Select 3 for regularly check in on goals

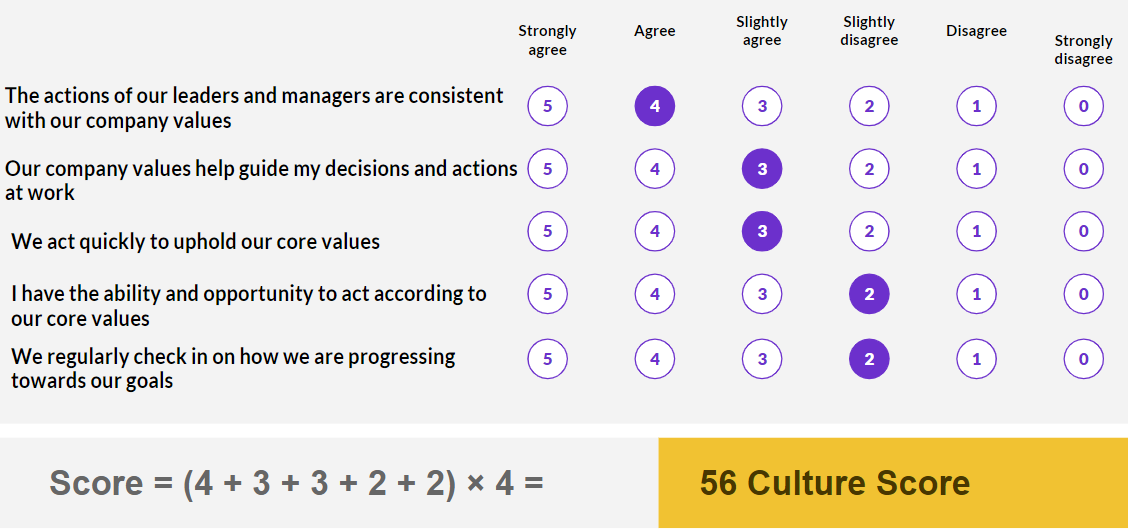pos(762,358)
